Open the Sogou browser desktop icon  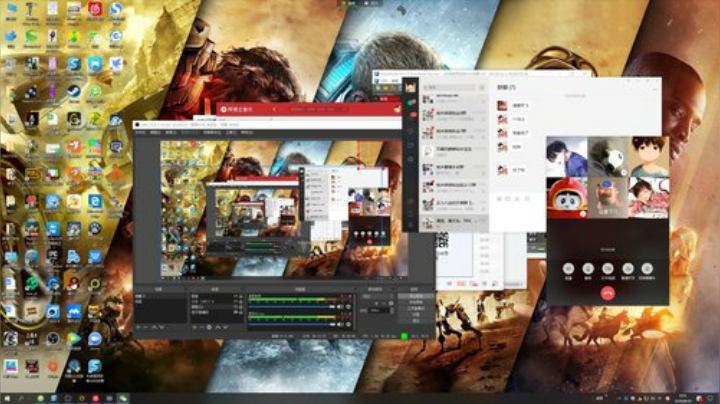[x=116, y=10]
